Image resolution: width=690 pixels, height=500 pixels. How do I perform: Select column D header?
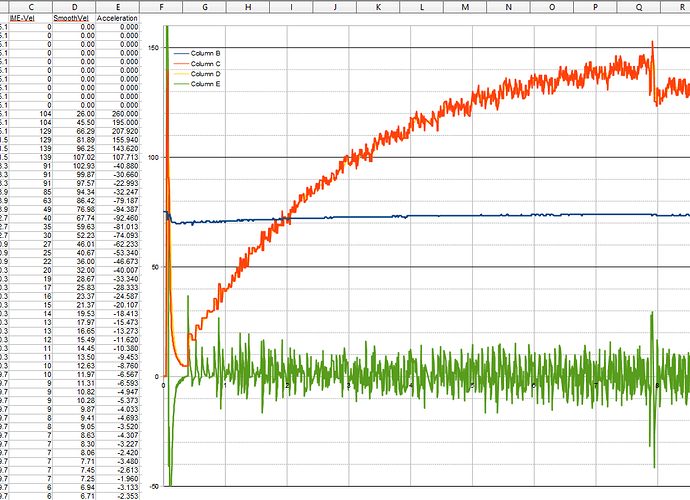(x=74, y=7)
